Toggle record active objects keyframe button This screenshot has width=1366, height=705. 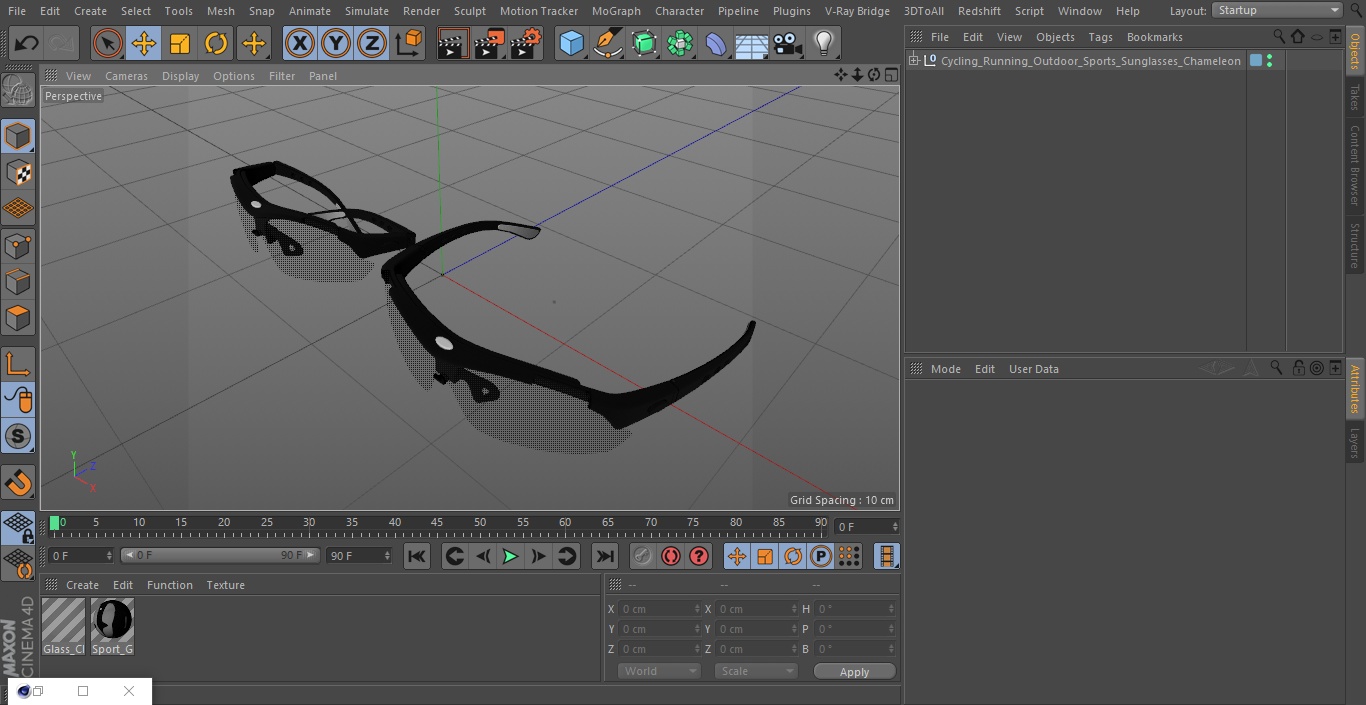click(x=643, y=556)
